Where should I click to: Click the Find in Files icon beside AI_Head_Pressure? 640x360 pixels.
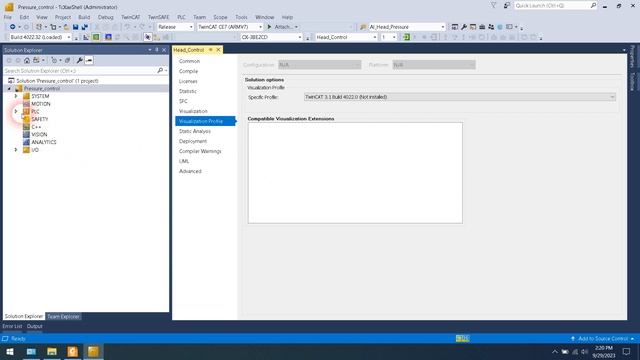click(x=363, y=27)
